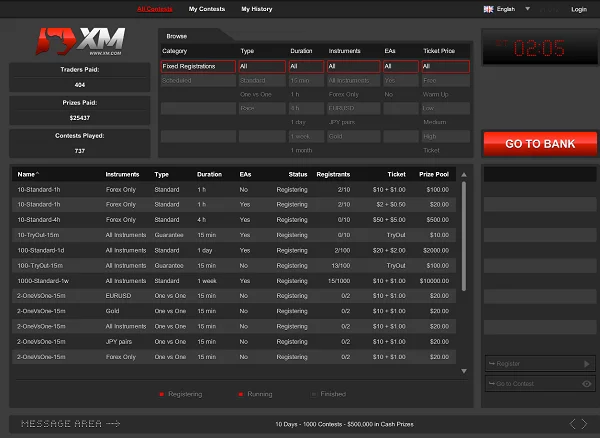This screenshot has width=600, height=438.
Task: Pick Medium ticket price filter
Action: [x=445, y=122]
